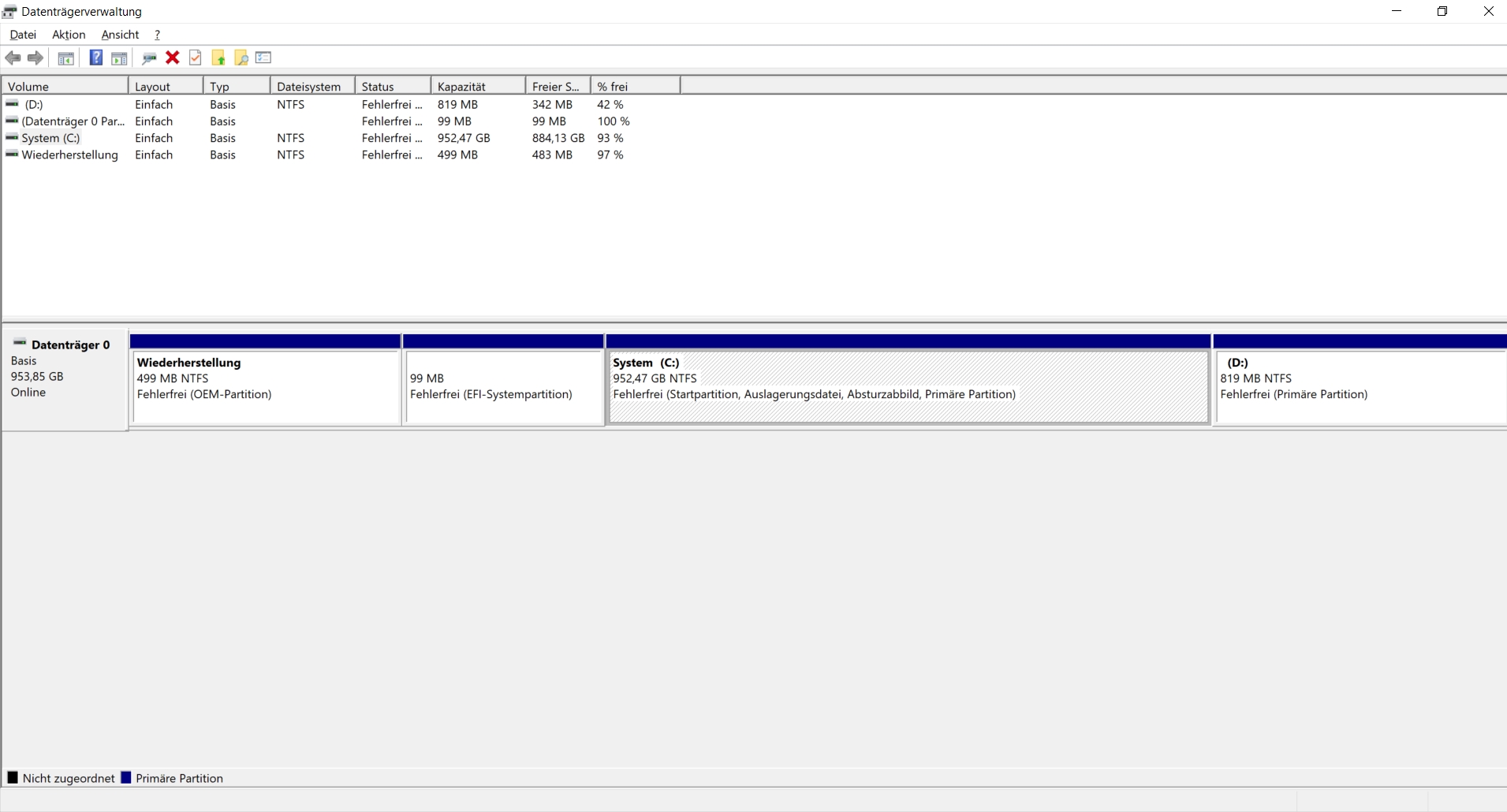Image resolution: width=1507 pixels, height=812 pixels.
Task: Click the 42 % free cell
Action: [610, 104]
